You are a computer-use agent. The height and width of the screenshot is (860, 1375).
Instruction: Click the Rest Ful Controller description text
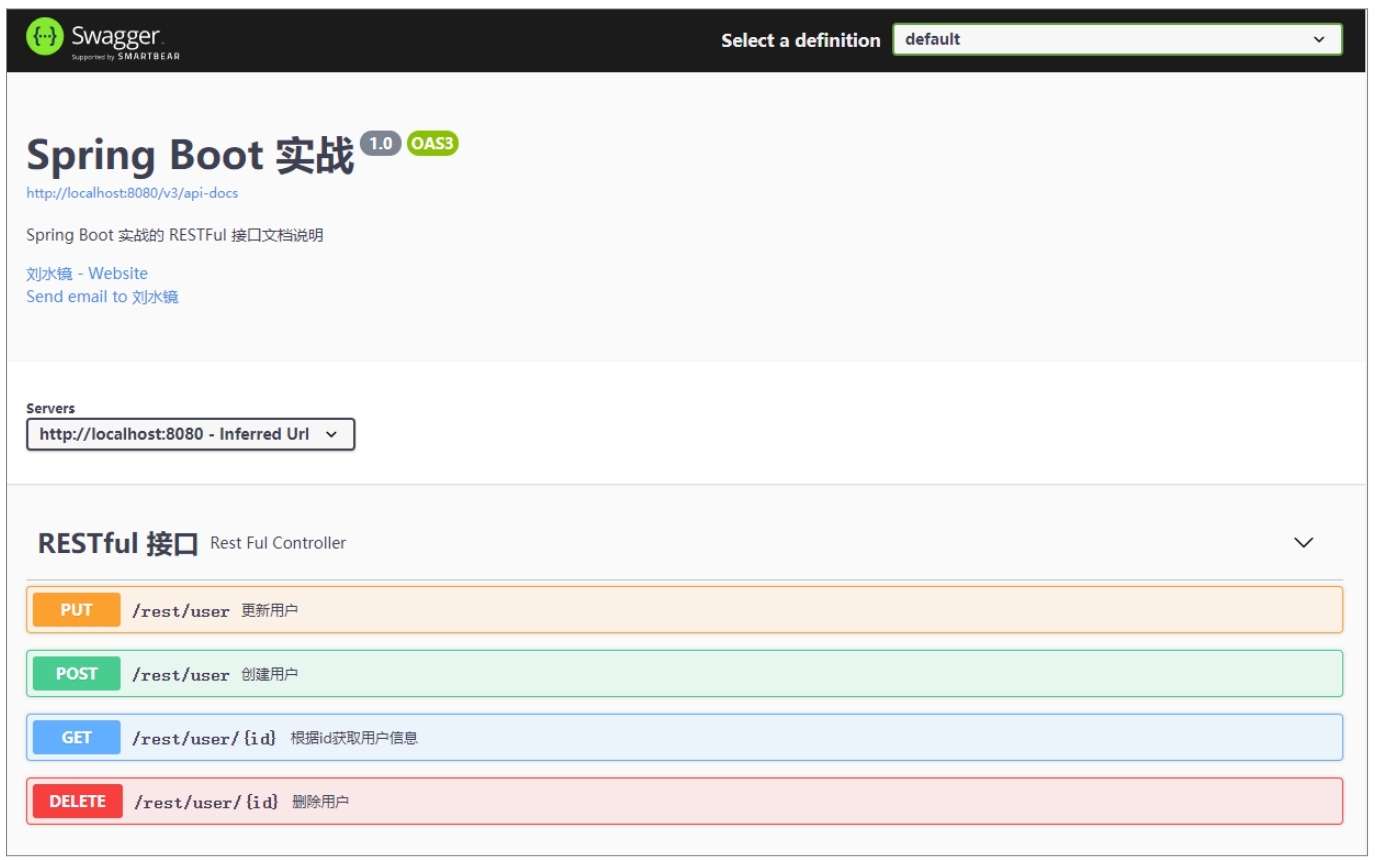pos(278,543)
